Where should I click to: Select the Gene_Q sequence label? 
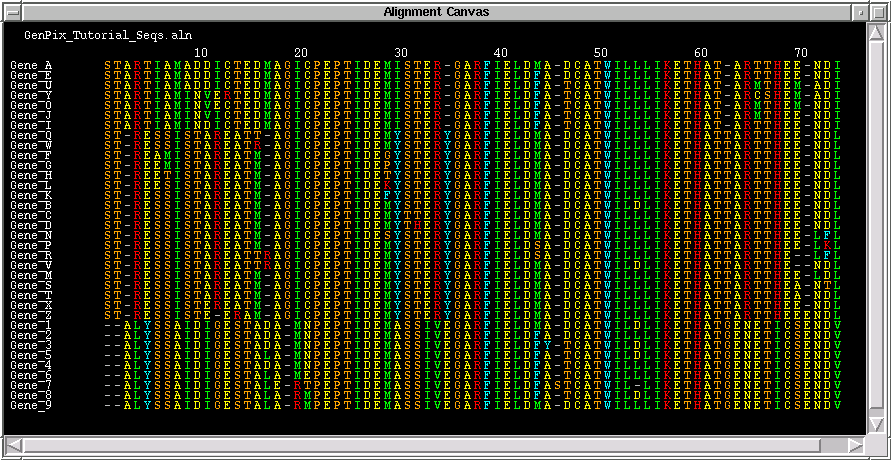tap(31, 135)
